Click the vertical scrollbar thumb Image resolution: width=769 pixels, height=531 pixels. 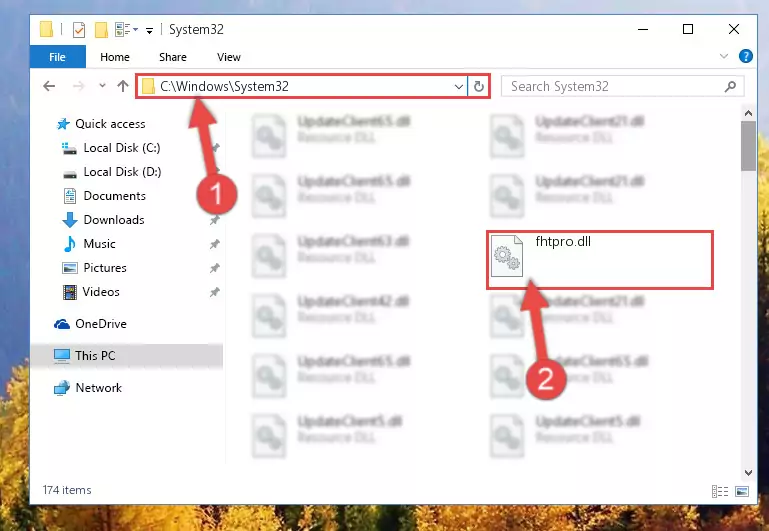point(748,146)
